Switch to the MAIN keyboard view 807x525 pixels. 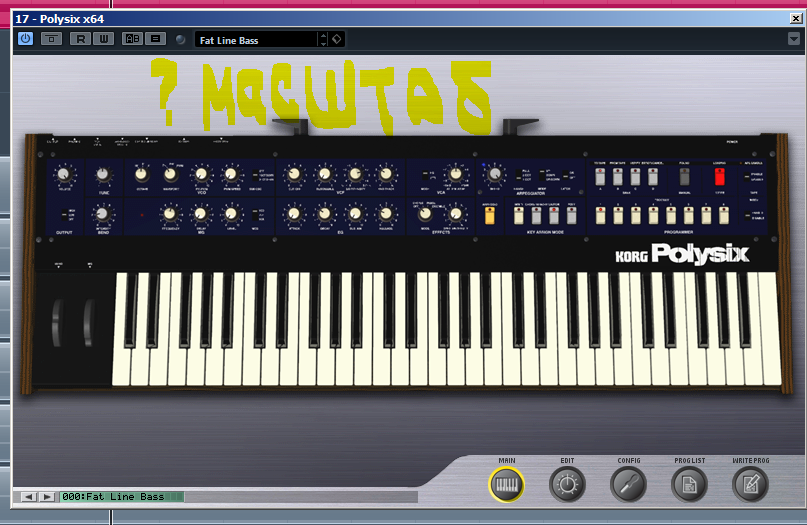(x=506, y=484)
